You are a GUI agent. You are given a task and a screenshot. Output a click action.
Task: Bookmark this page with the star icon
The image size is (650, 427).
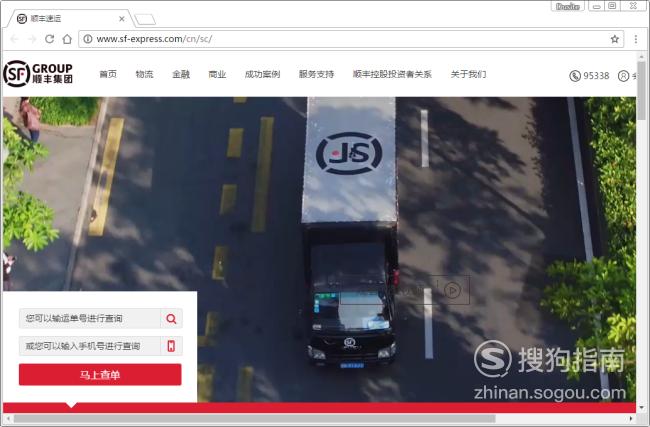pos(614,39)
